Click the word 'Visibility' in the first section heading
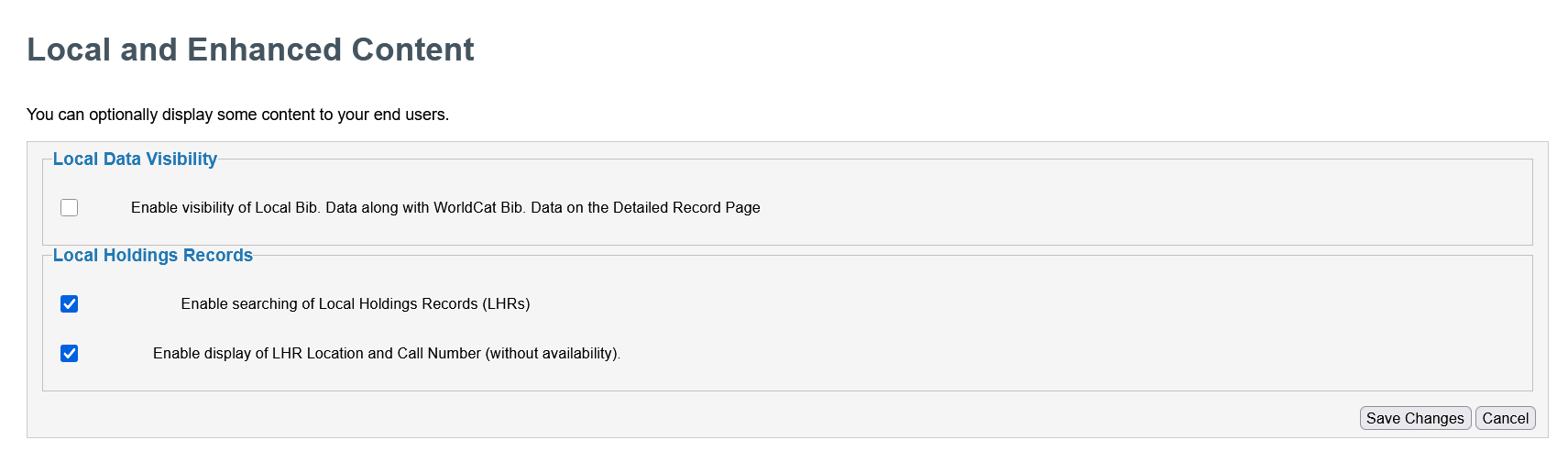 [x=181, y=159]
